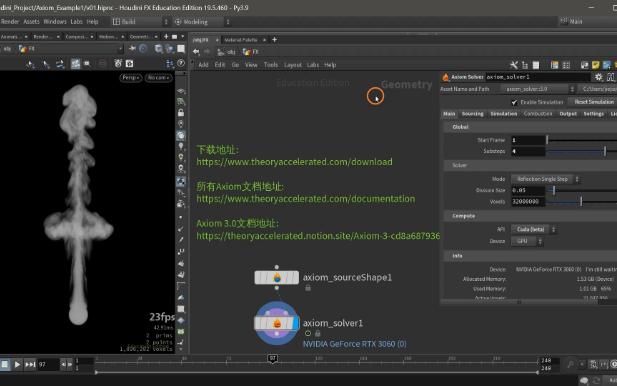Click the axiom_sourceShape1 node icon
Viewport: 617px width, 386px height.
277,277
